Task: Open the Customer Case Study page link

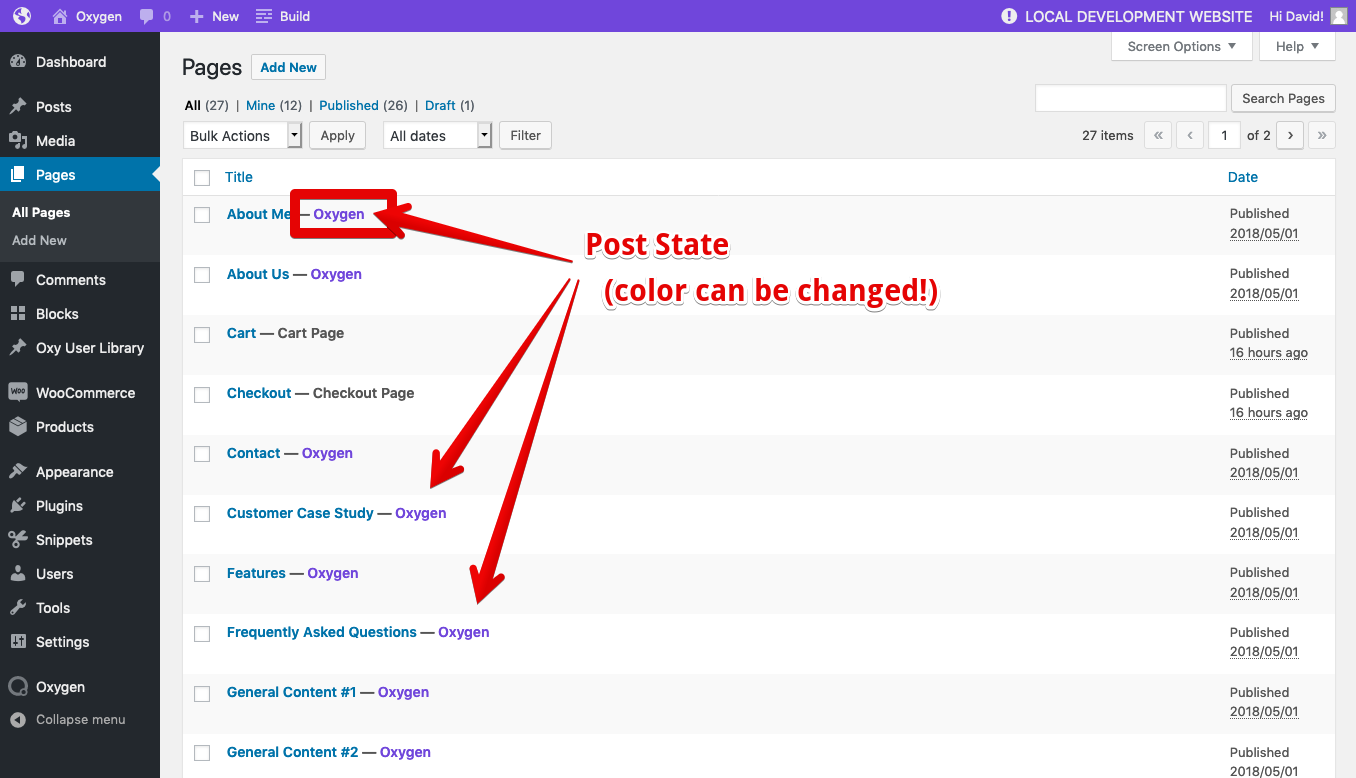Action: click(x=300, y=513)
